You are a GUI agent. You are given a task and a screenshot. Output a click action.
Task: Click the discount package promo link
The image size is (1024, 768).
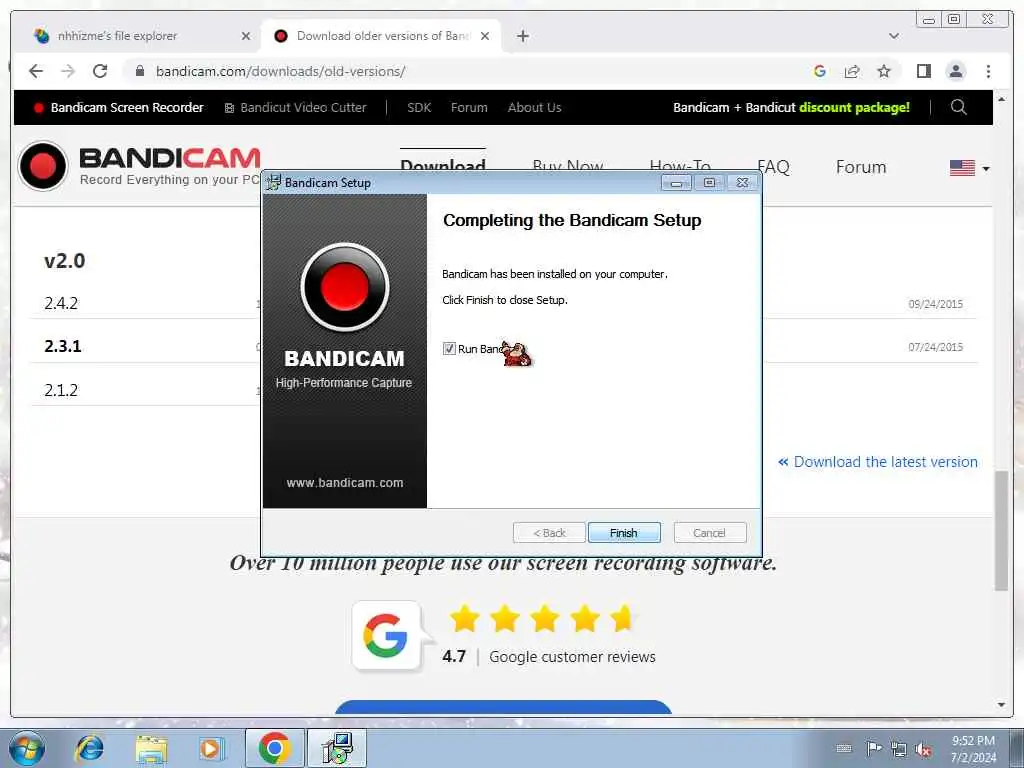pos(791,108)
